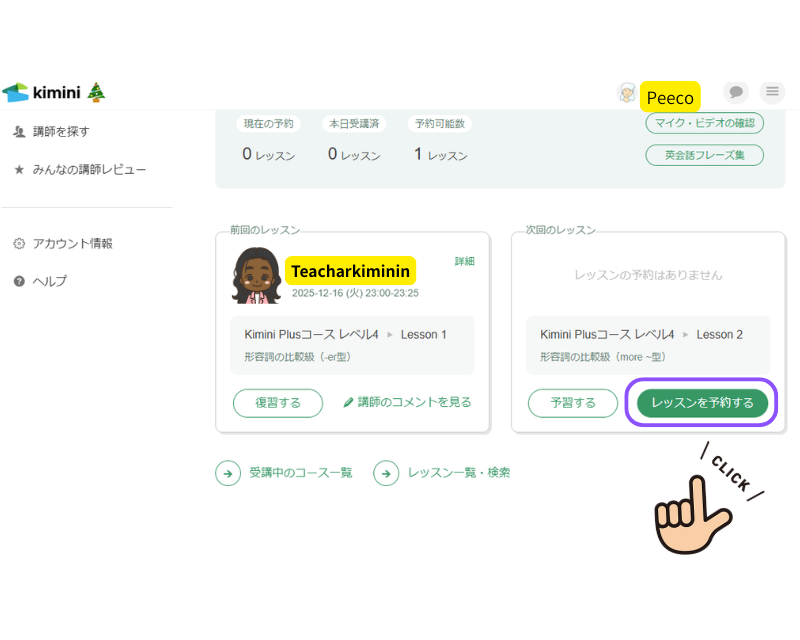Open the hamburger menu icon
Image resolution: width=800 pixels, height=640 pixels.
[x=772, y=93]
